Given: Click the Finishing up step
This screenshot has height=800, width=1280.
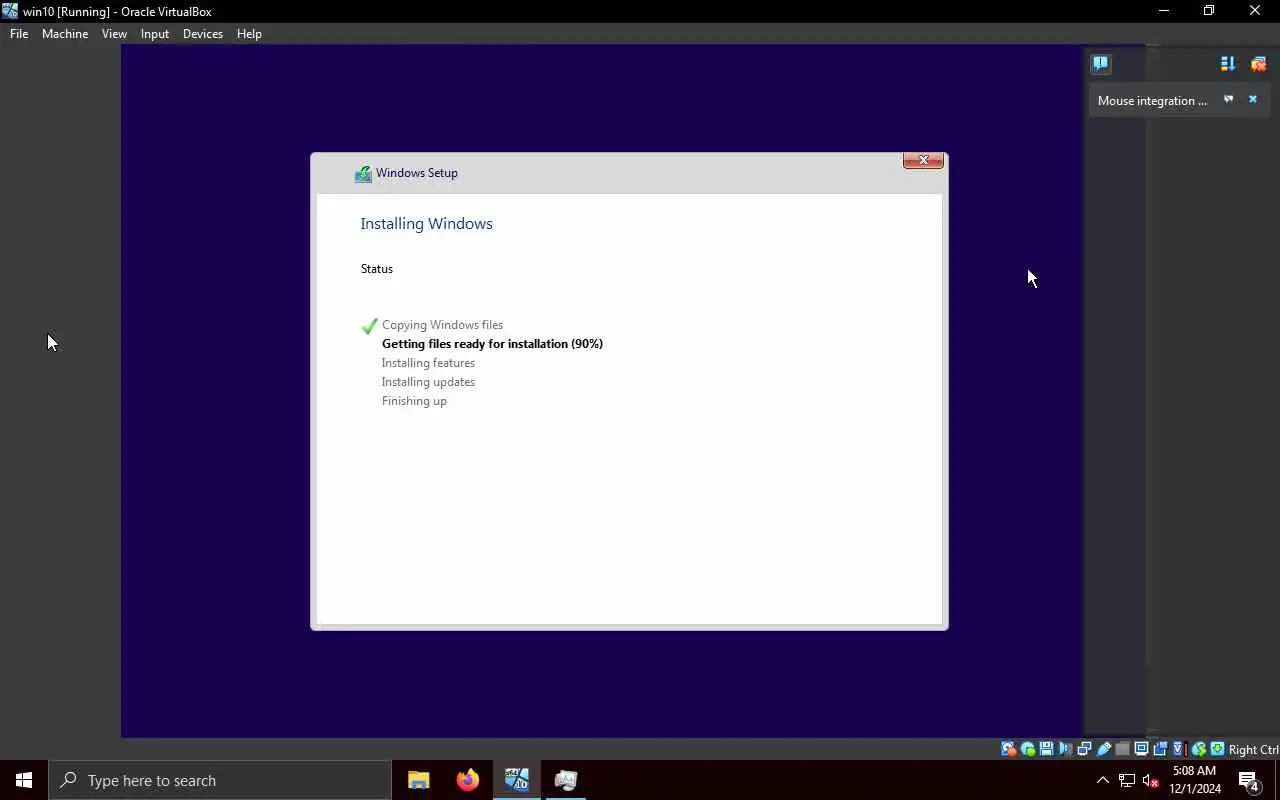Looking at the screenshot, I should pos(414,401).
